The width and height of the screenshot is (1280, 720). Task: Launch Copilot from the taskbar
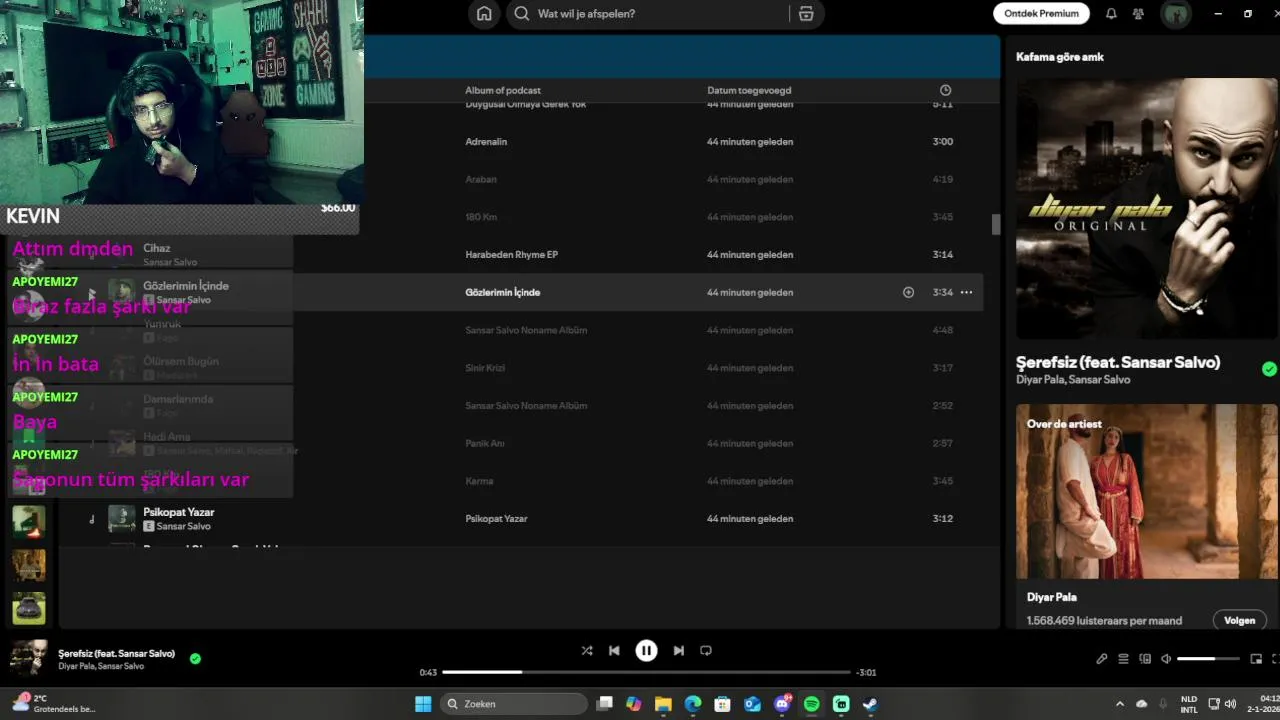633,704
